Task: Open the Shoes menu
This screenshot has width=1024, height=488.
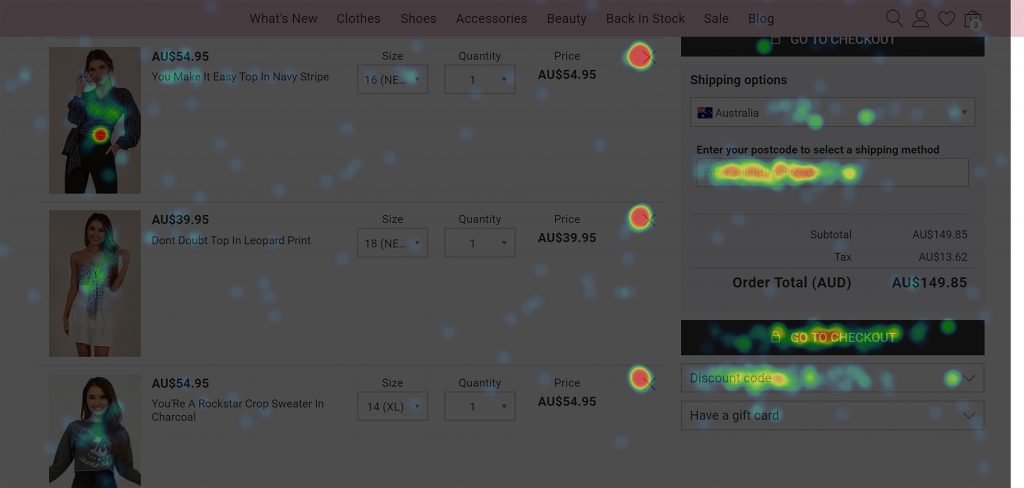Action: (419, 18)
